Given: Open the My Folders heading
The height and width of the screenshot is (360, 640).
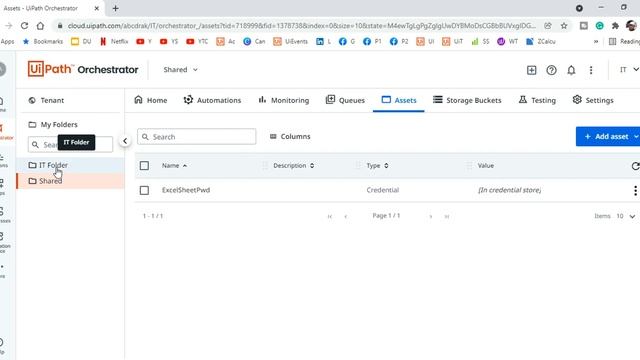Looking at the screenshot, I should tap(53, 124).
